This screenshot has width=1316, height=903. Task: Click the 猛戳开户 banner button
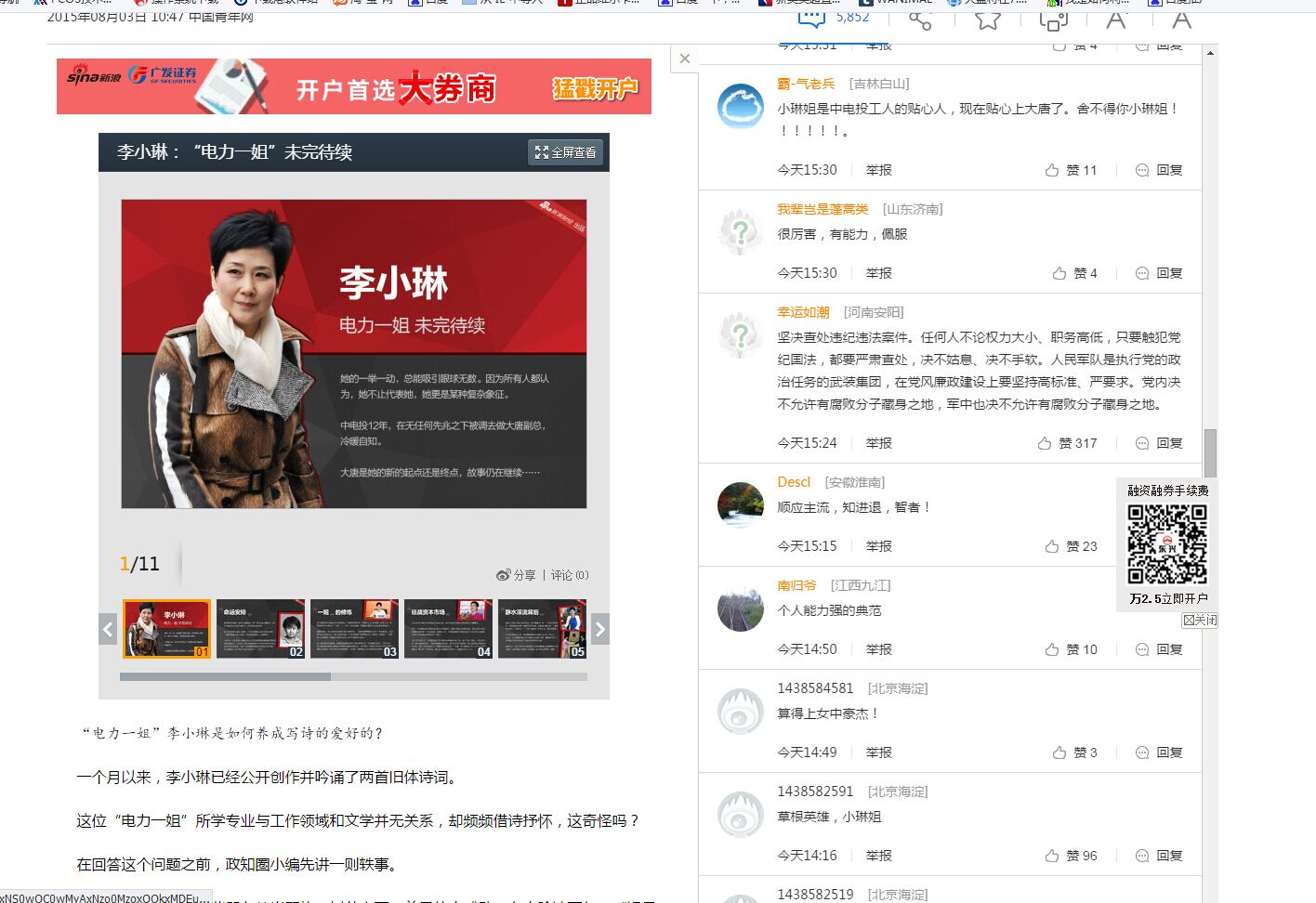click(596, 88)
